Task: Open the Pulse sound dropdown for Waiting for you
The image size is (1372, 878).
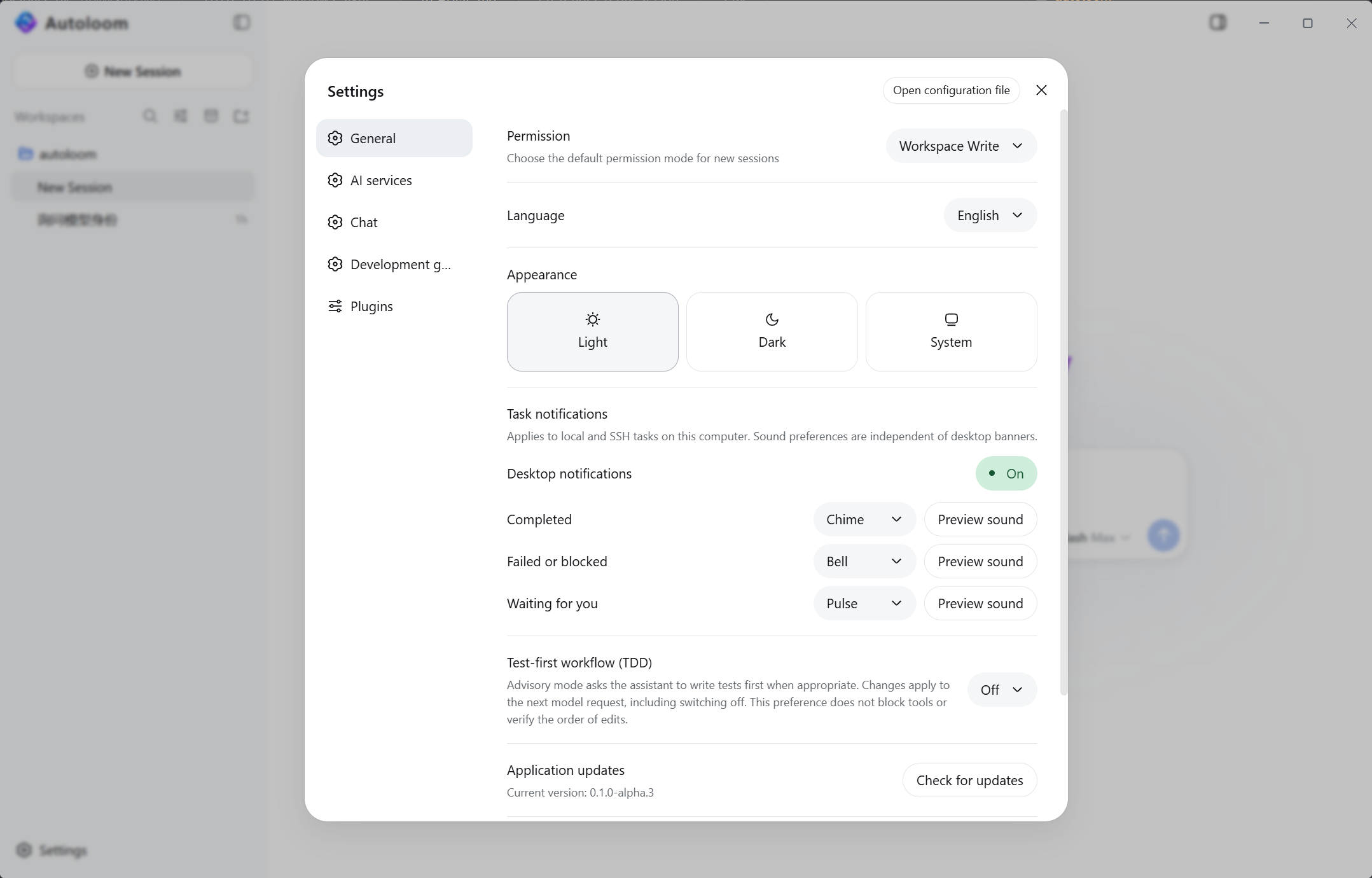Action: pyautogui.click(x=864, y=603)
